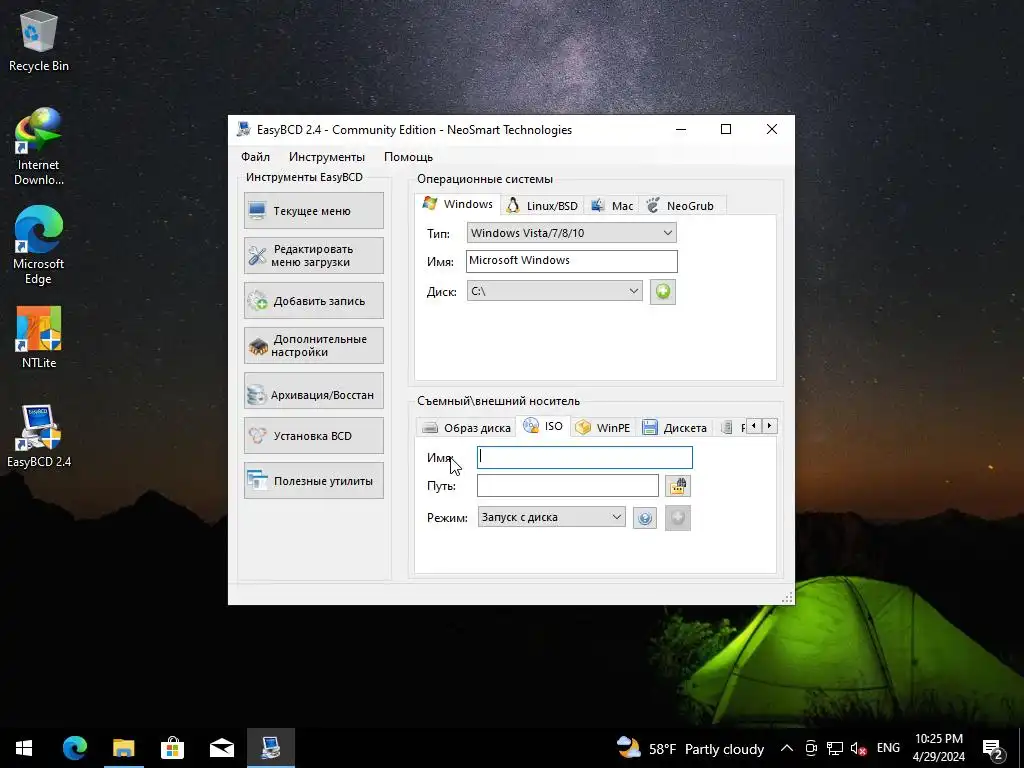
Task: Click the Meet Now tray icon
Action: [x=811, y=748]
